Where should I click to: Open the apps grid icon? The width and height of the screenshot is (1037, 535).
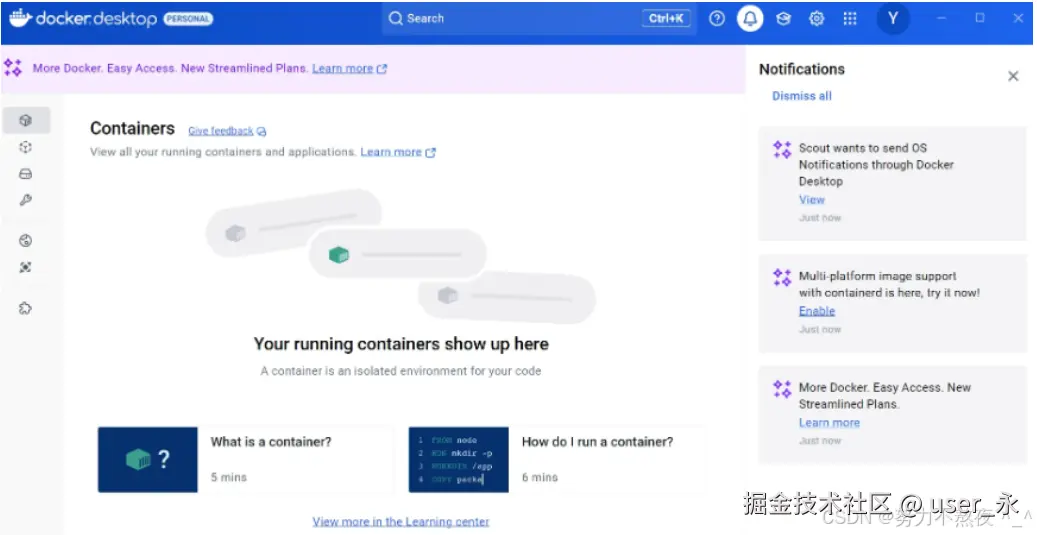point(850,19)
